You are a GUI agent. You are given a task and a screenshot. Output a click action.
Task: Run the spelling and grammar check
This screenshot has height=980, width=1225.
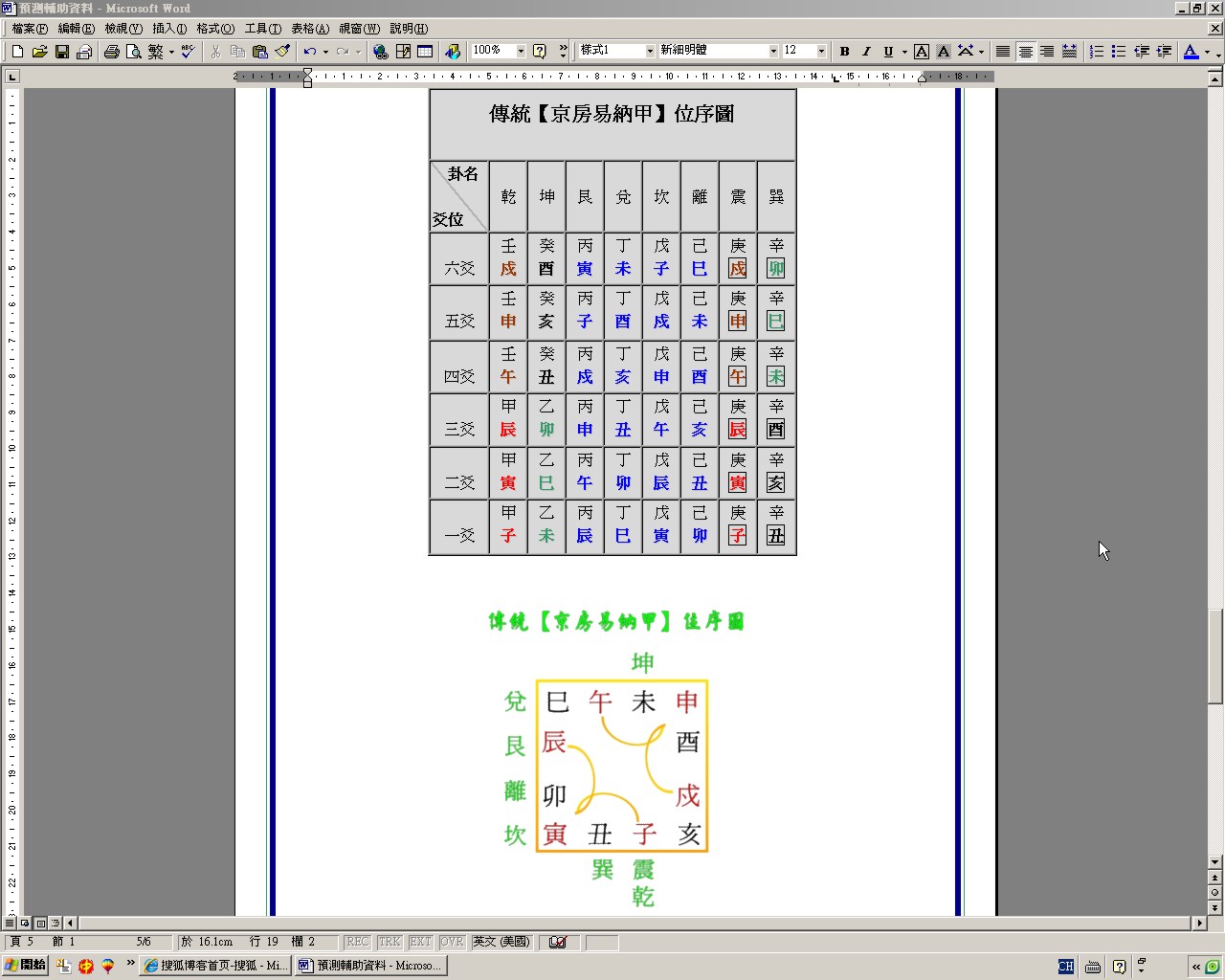pyautogui.click(x=188, y=52)
